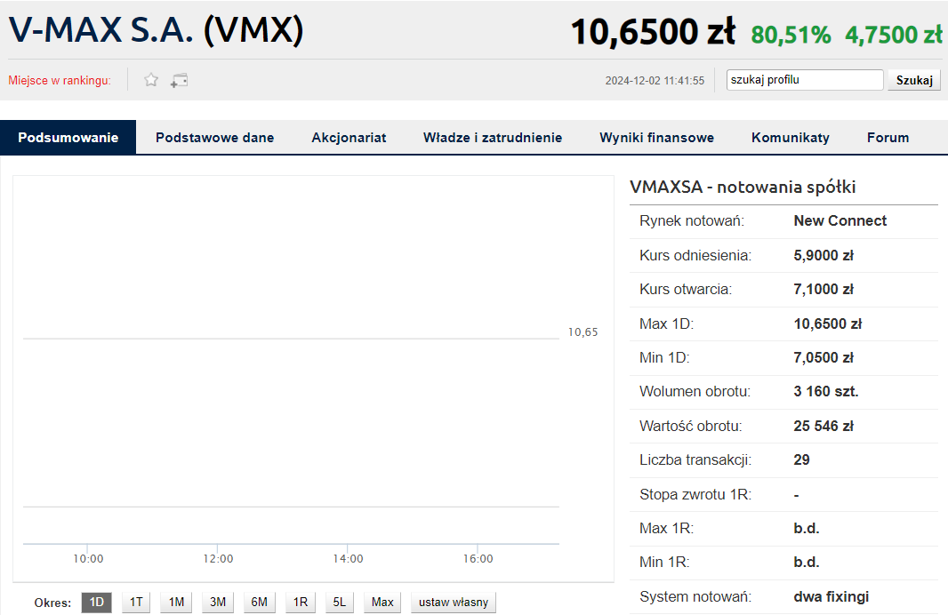The image size is (948, 615).
Task: Click the 'System notowań:' label
Action: pos(695,597)
